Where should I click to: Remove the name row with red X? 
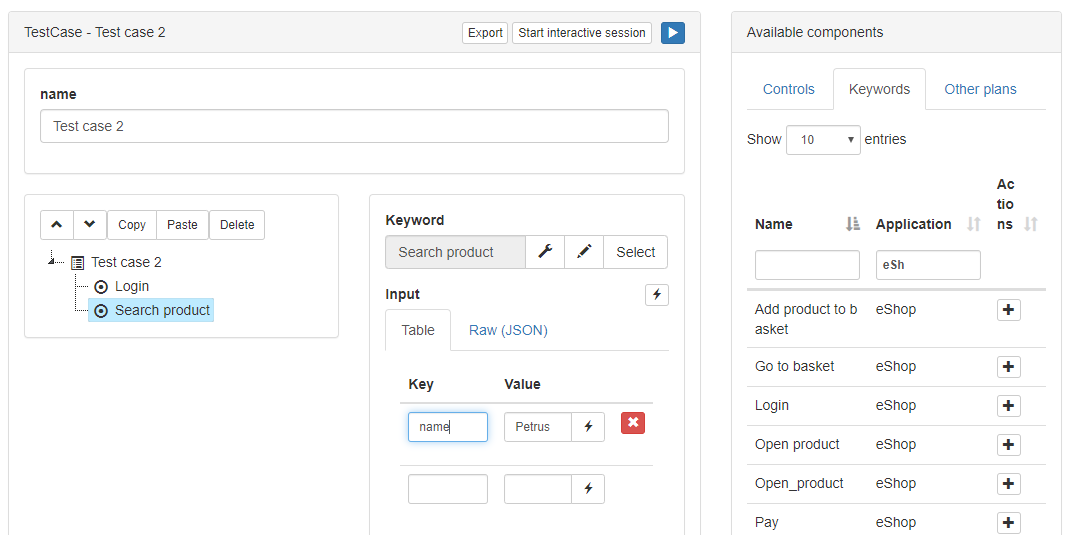(x=633, y=423)
